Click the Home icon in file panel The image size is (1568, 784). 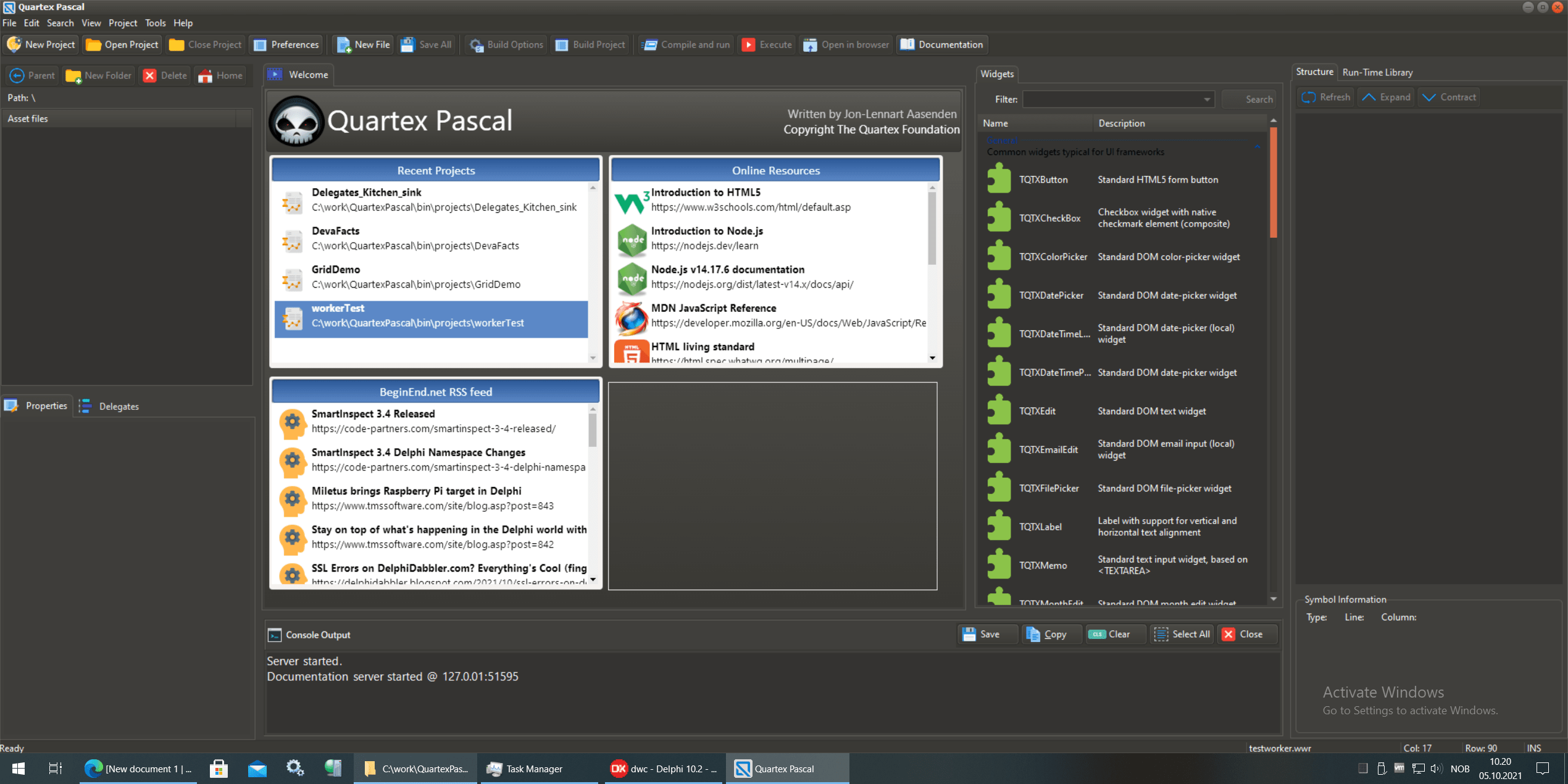[206, 75]
